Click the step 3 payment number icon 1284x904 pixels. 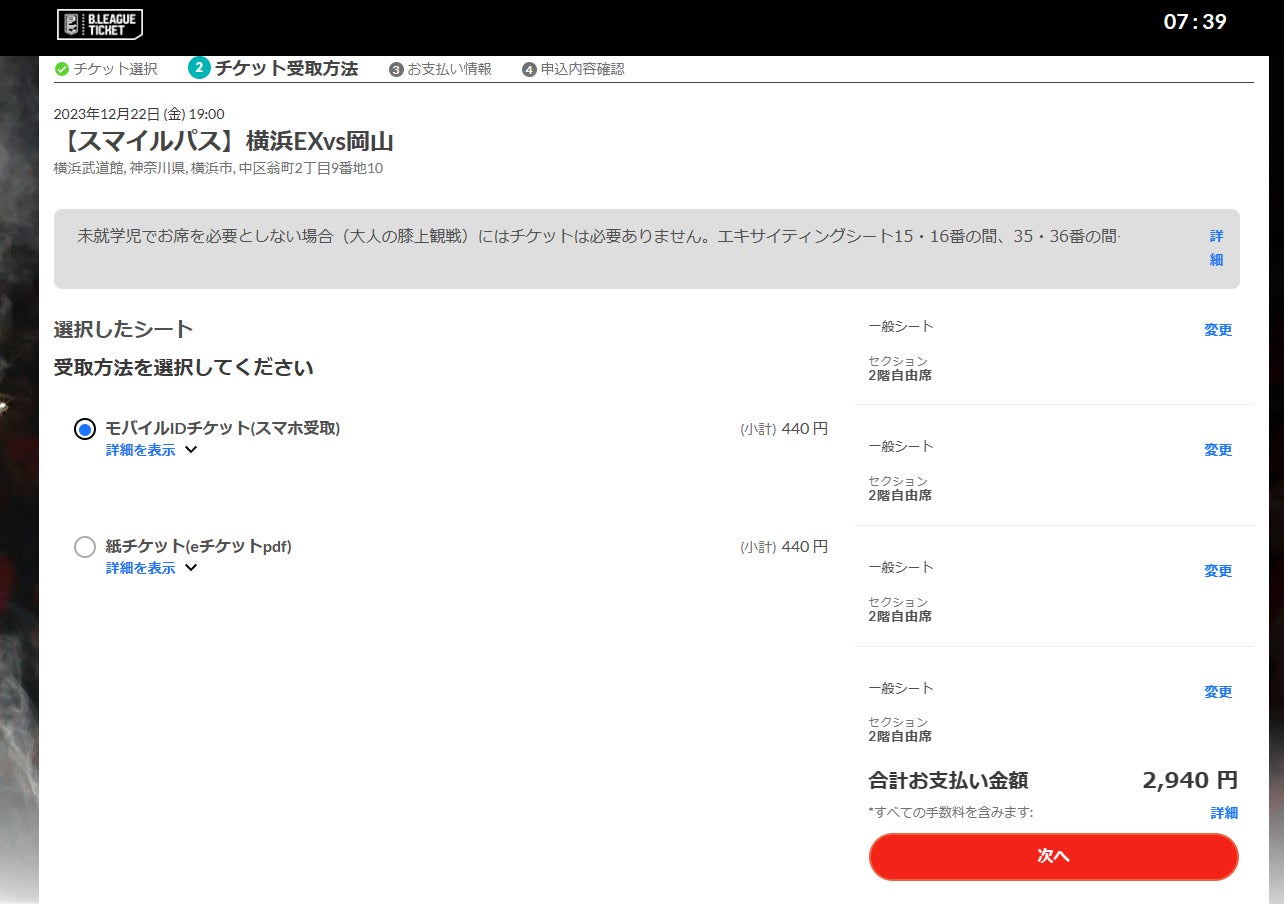point(396,69)
